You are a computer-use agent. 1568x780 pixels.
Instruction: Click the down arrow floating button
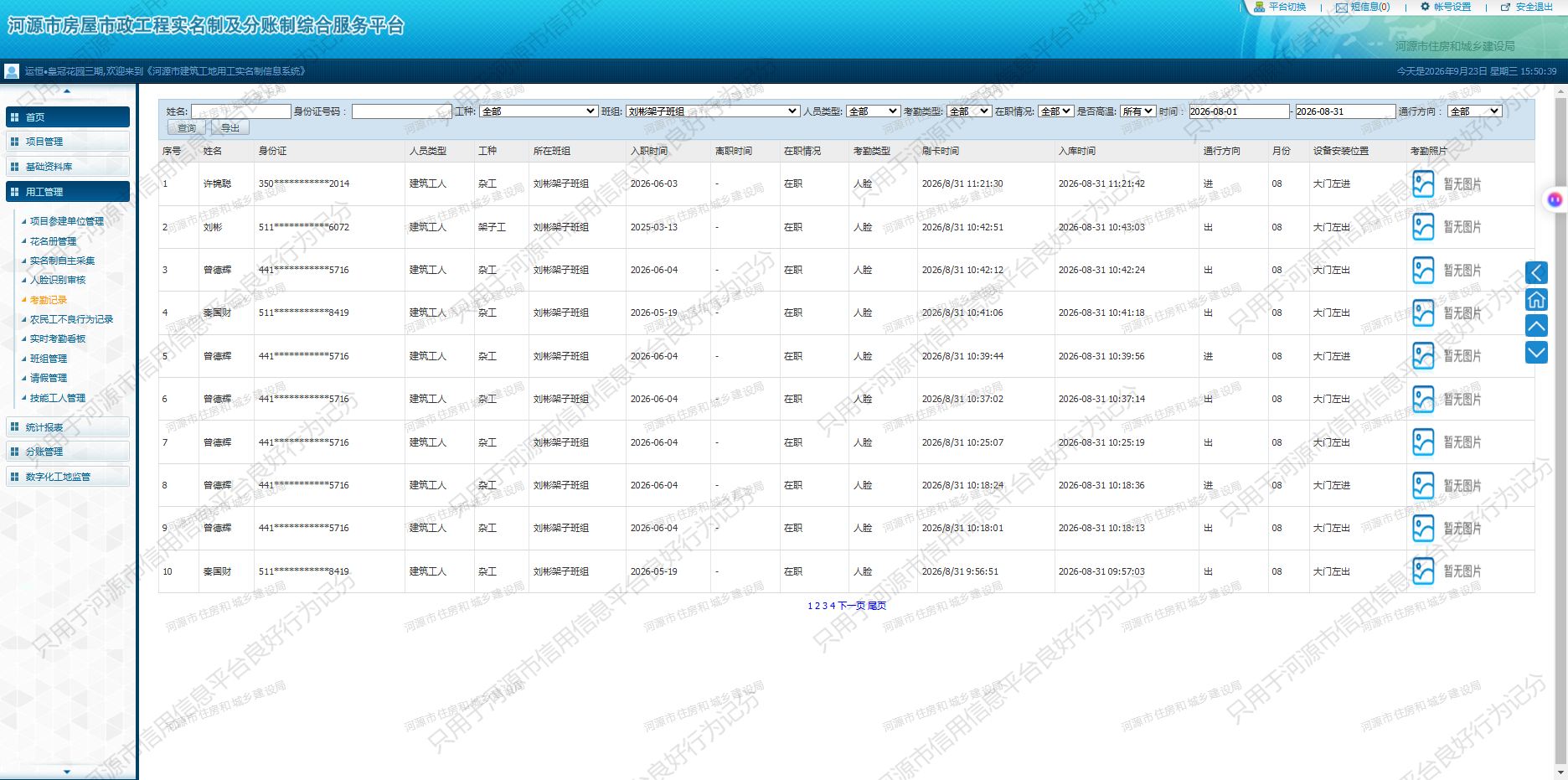(1536, 353)
